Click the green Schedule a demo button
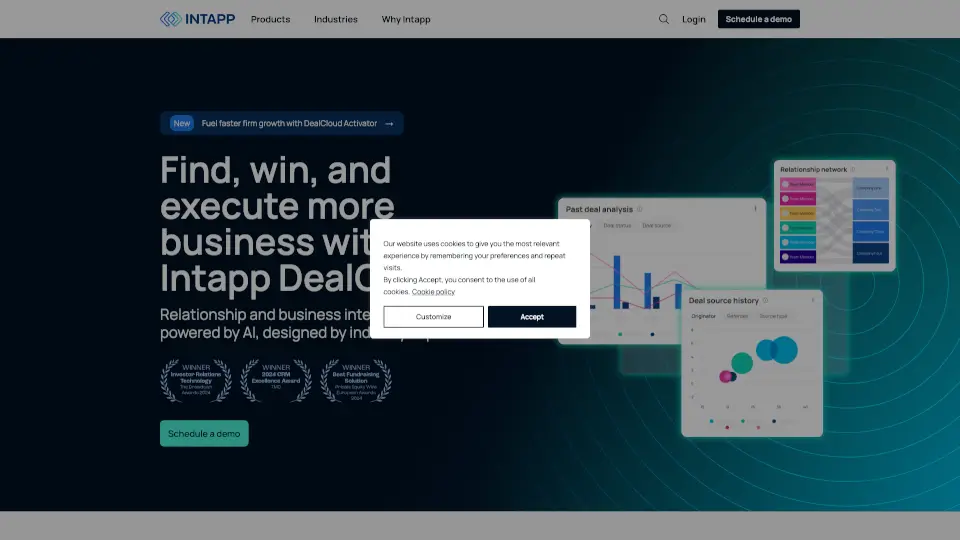Viewport: 960px width, 540px height. point(204,433)
